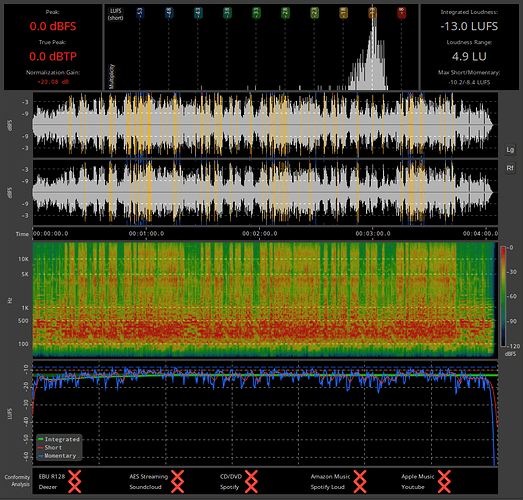Screen dimensions: 523x500
Task: Select the -33 LUFS histogram marker
Action: click(x=256, y=13)
